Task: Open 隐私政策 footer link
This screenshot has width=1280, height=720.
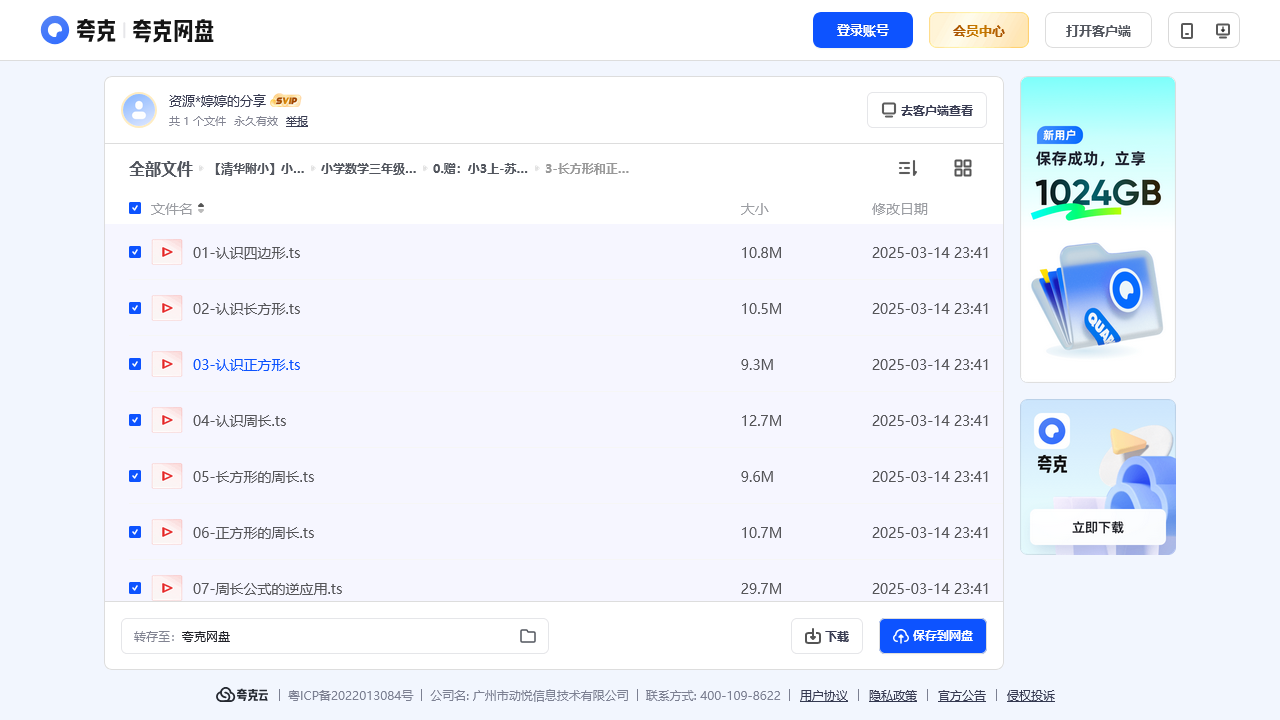Action: coord(893,695)
